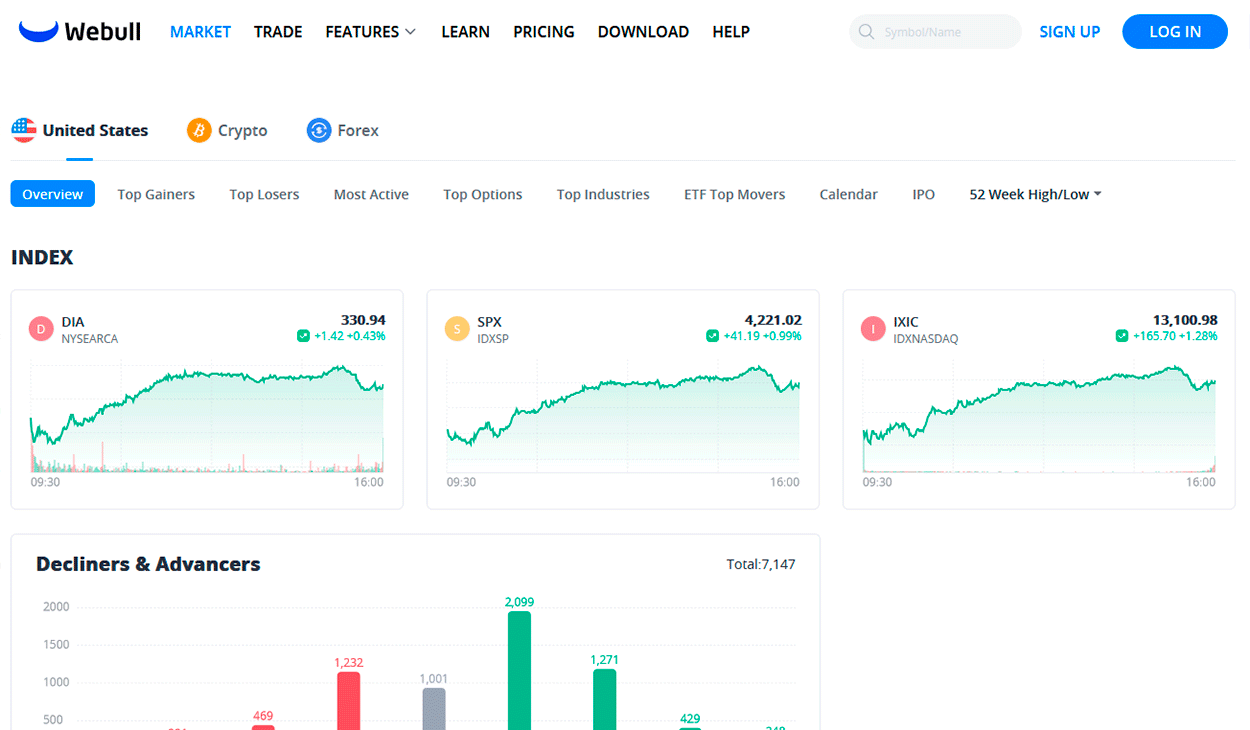Click the red I badge beside IXIC
Screen dimensions: 1250x730
[x=871, y=328]
